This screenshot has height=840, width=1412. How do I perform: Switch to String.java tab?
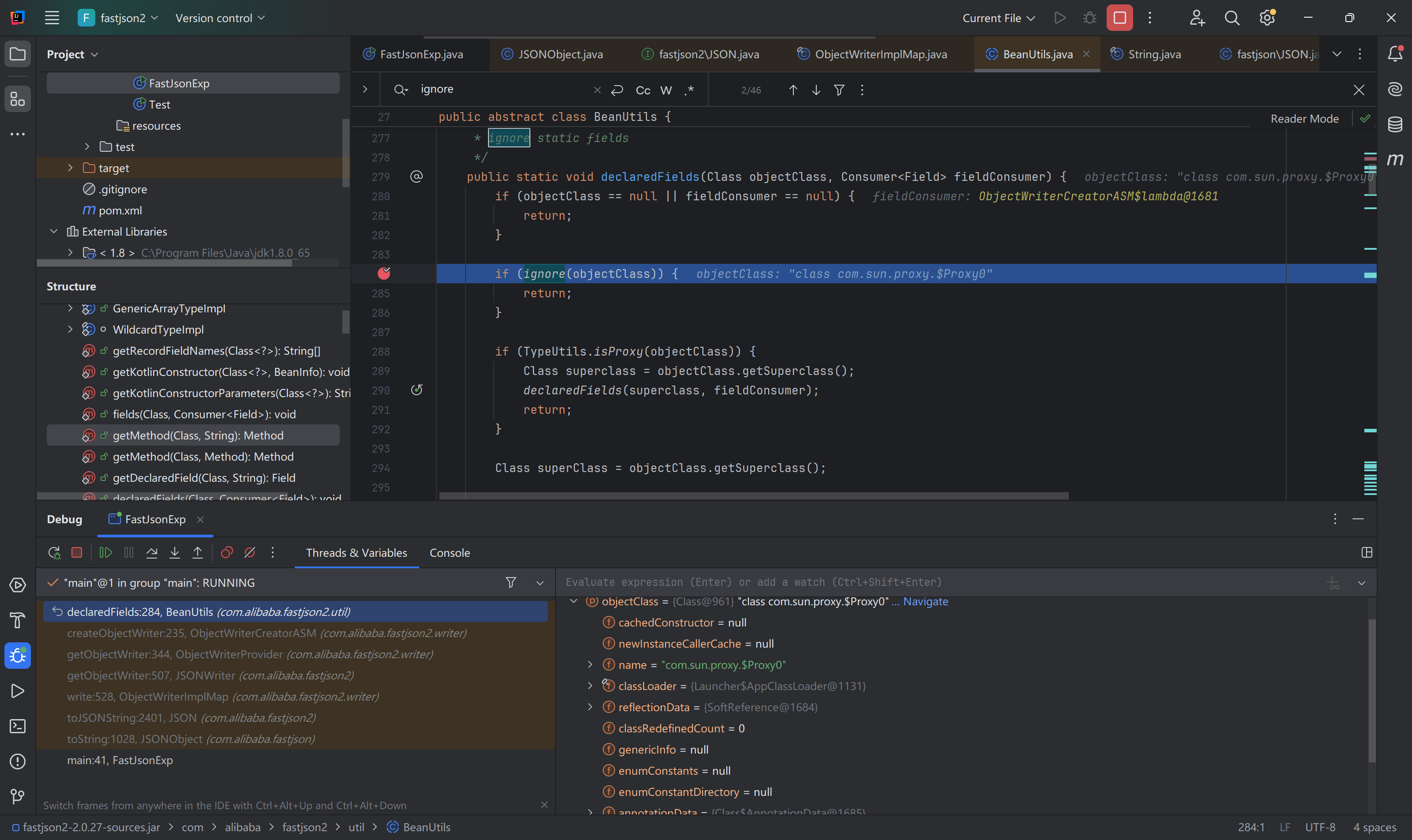(x=1146, y=54)
